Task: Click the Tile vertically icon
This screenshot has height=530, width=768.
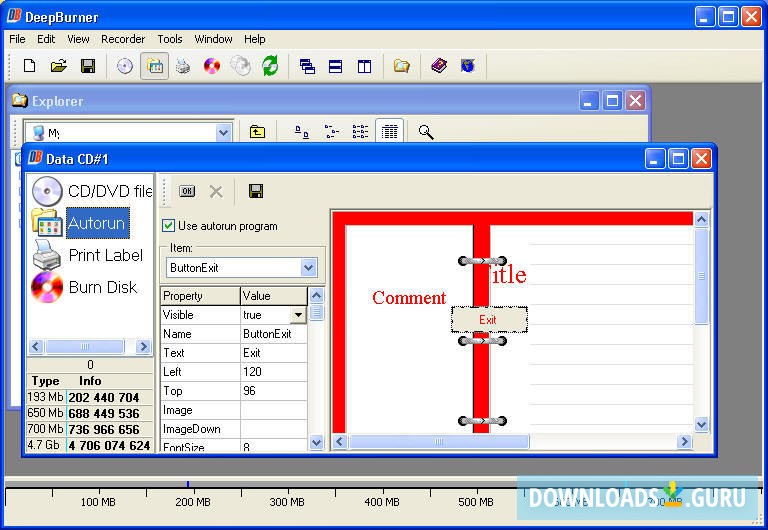Action: tap(364, 66)
